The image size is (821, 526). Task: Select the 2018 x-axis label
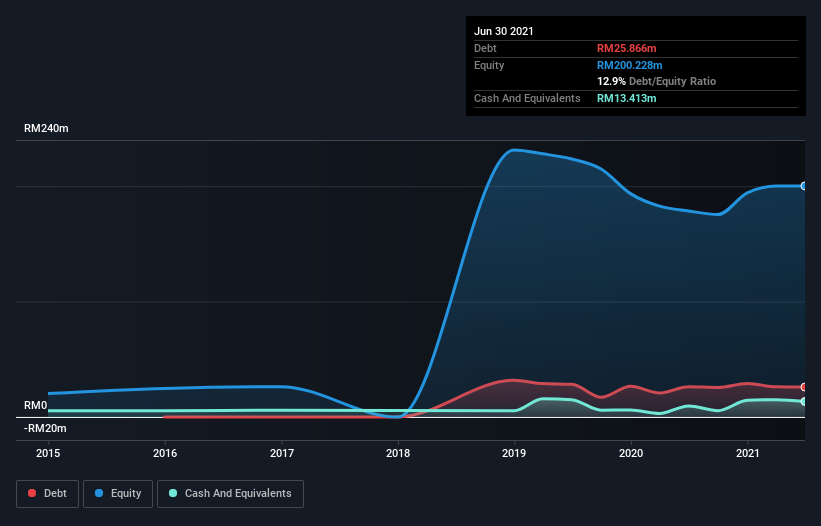coord(398,453)
